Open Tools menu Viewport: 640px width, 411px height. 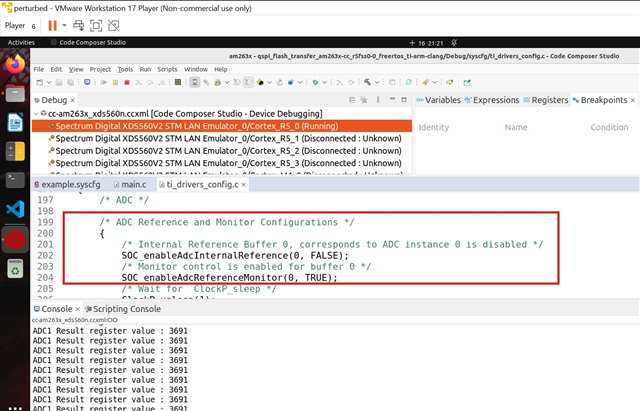pyautogui.click(x=125, y=69)
